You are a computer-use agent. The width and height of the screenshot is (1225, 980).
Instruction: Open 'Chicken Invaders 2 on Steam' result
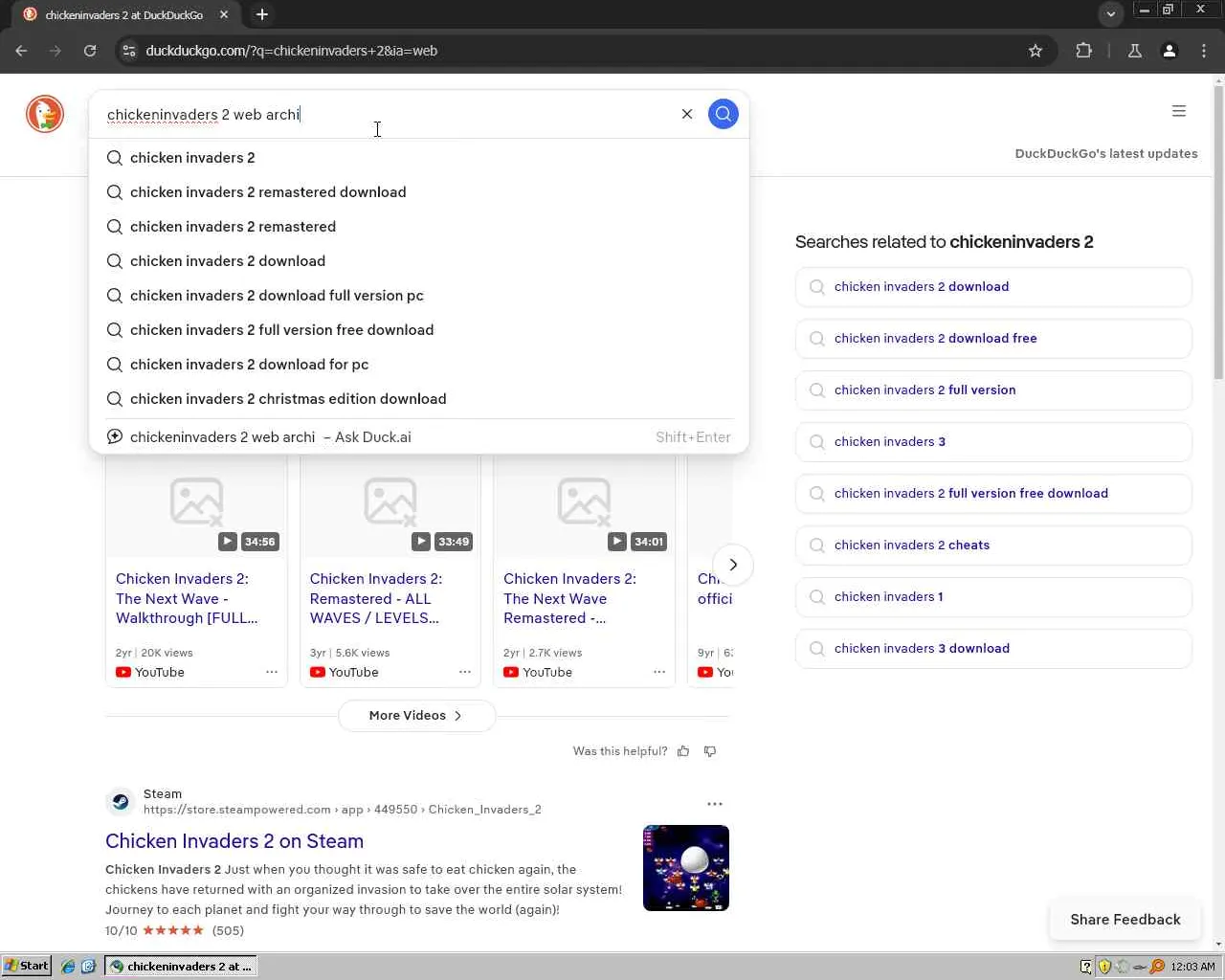coord(234,841)
